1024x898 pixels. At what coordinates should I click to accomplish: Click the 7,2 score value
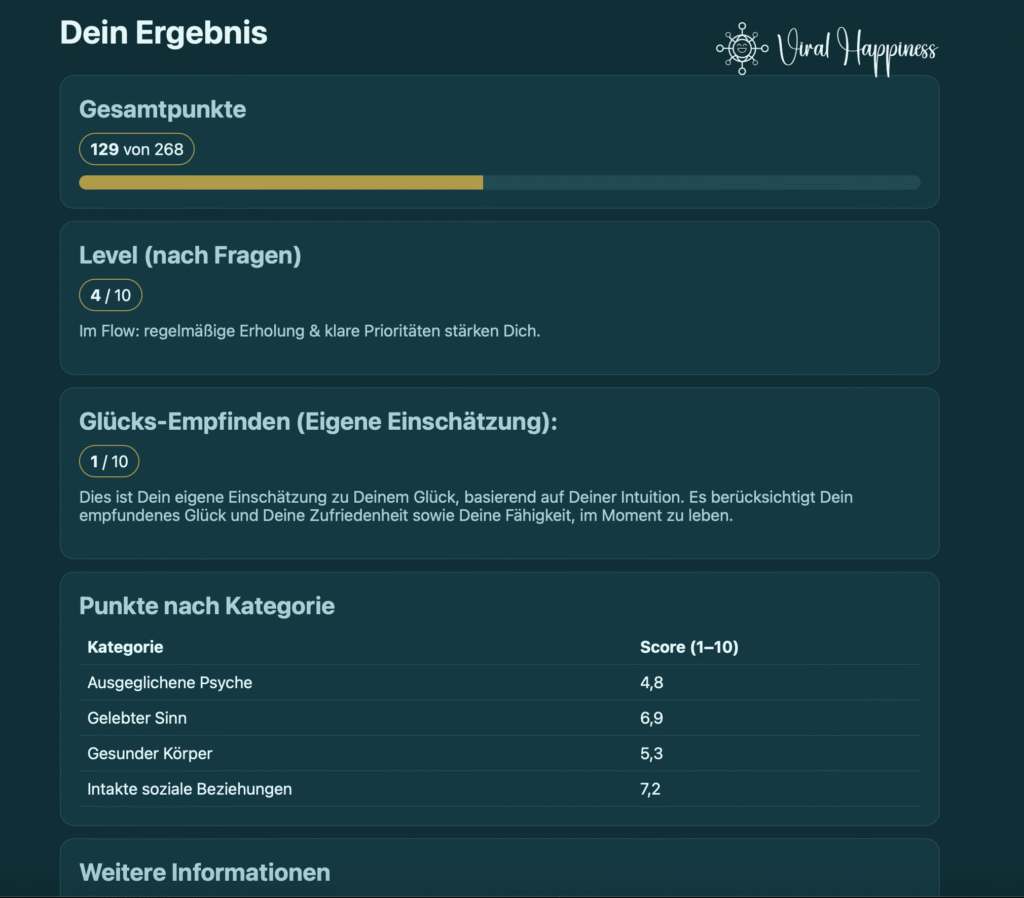651,789
